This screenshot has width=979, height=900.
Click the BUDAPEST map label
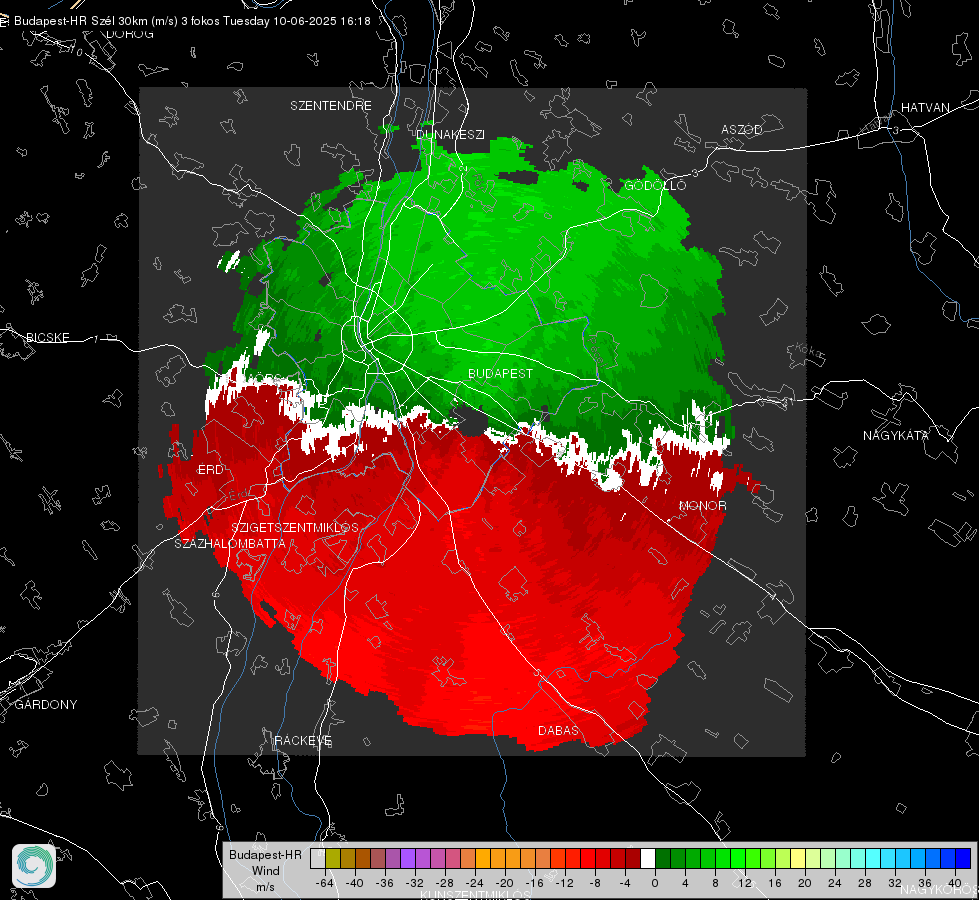point(500,373)
